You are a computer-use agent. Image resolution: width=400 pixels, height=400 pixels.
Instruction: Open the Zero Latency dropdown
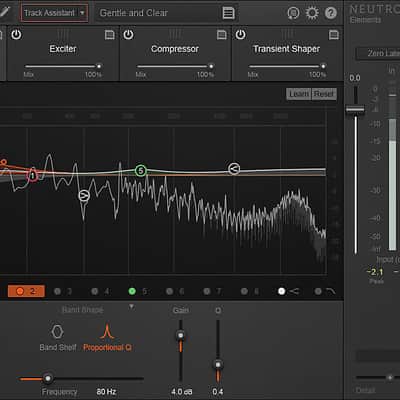378,53
